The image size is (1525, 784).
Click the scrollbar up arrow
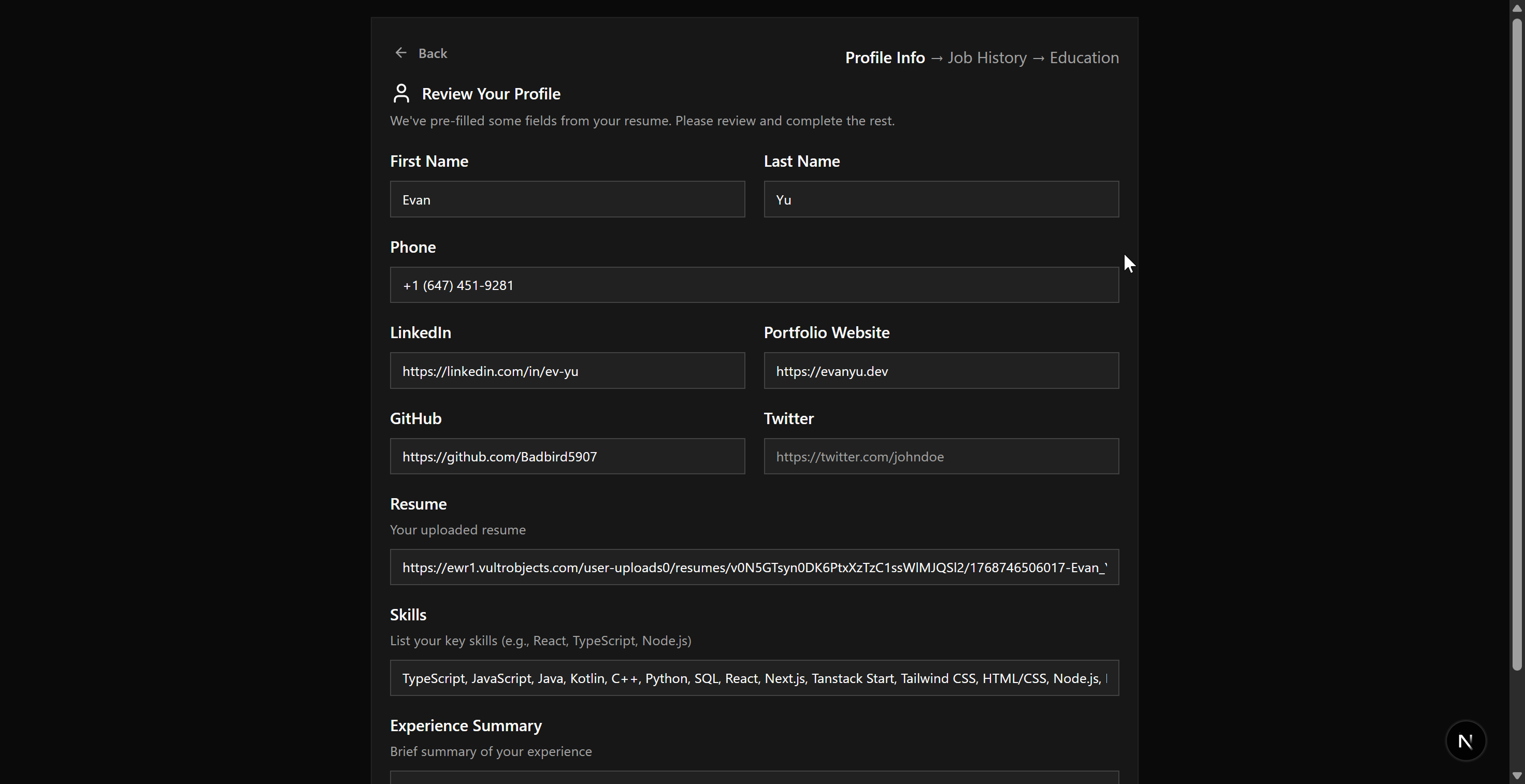click(x=1516, y=8)
